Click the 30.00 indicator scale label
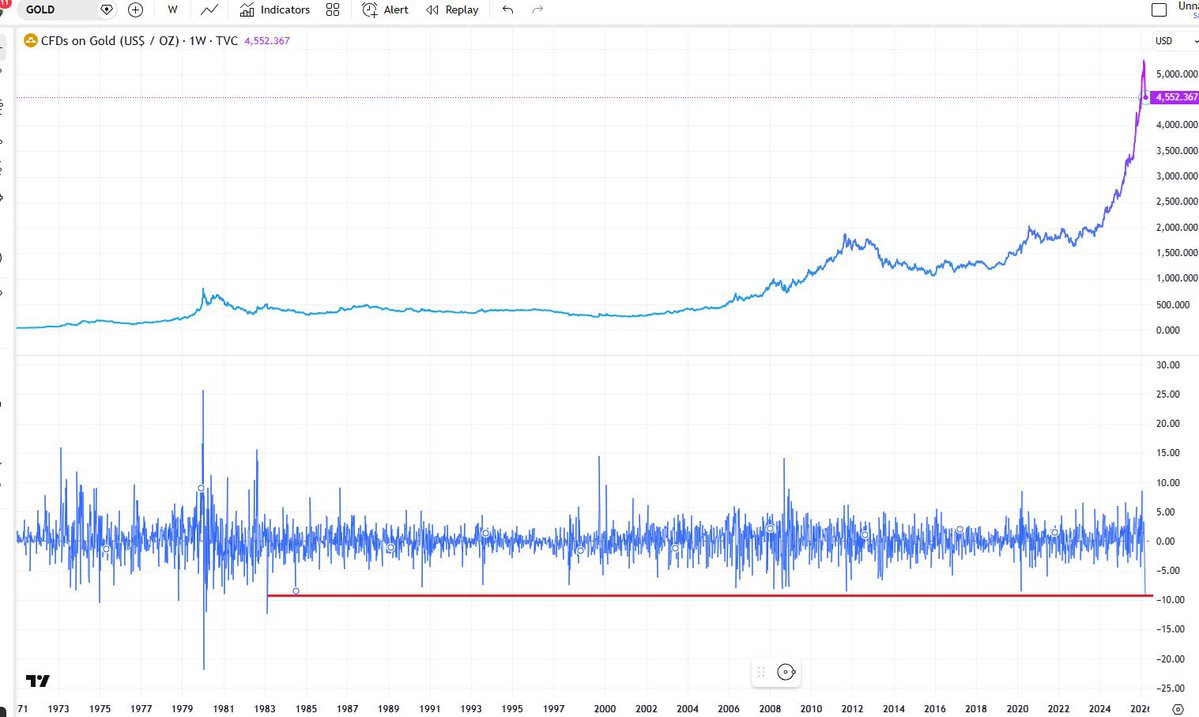The height and width of the screenshot is (717, 1199). (1168, 365)
